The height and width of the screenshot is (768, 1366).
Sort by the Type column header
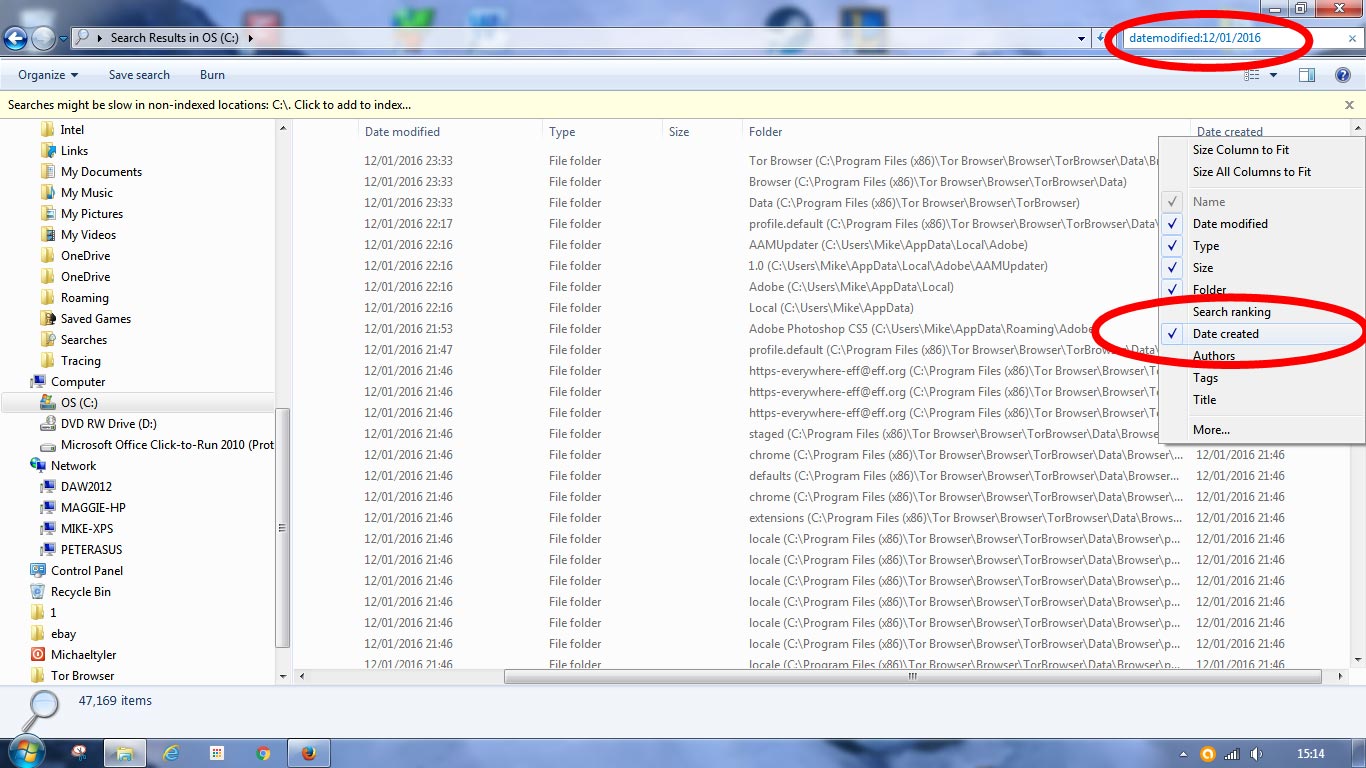click(602, 132)
